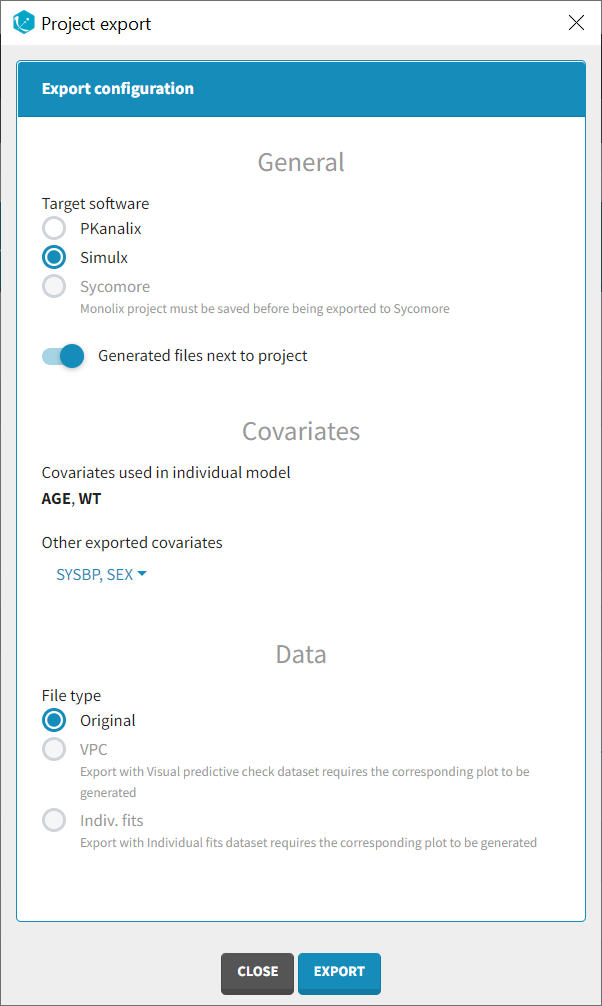Click the General section heading
Image resolution: width=602 pixels, height=1006 pixels.
point(301,162)
